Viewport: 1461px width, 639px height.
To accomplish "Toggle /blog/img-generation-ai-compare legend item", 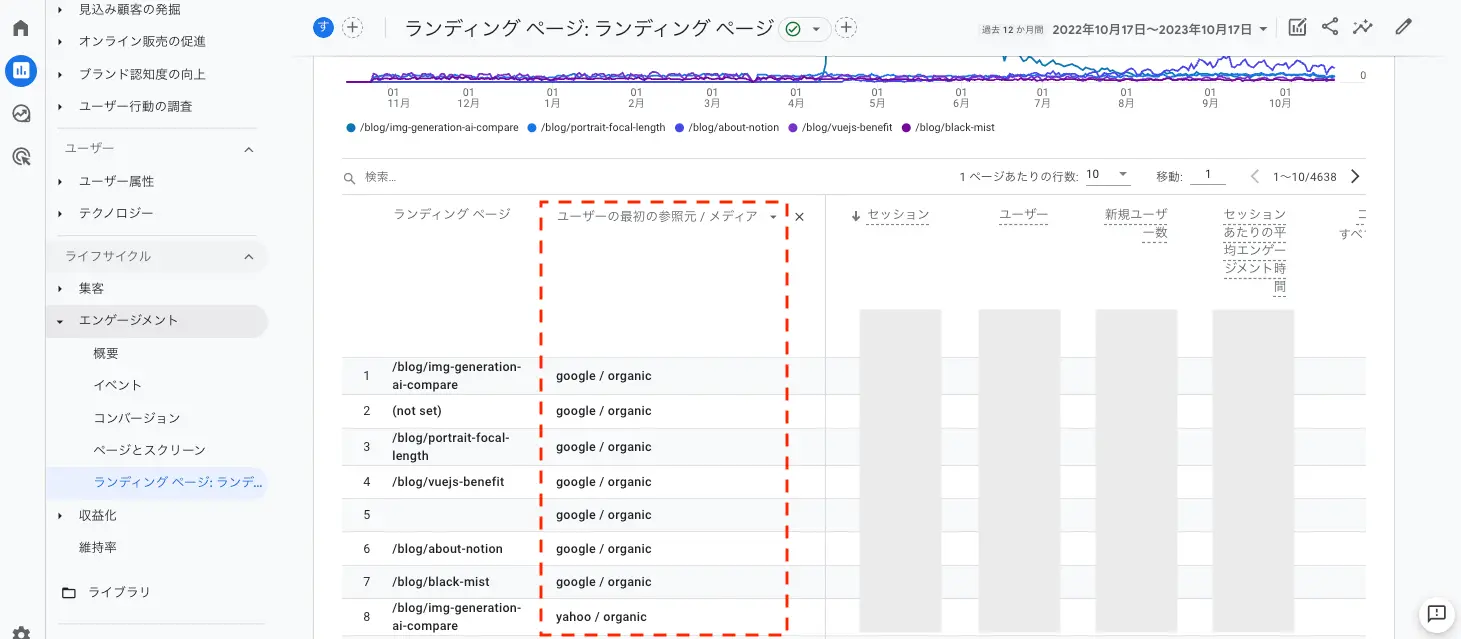I will pos(432,128).
